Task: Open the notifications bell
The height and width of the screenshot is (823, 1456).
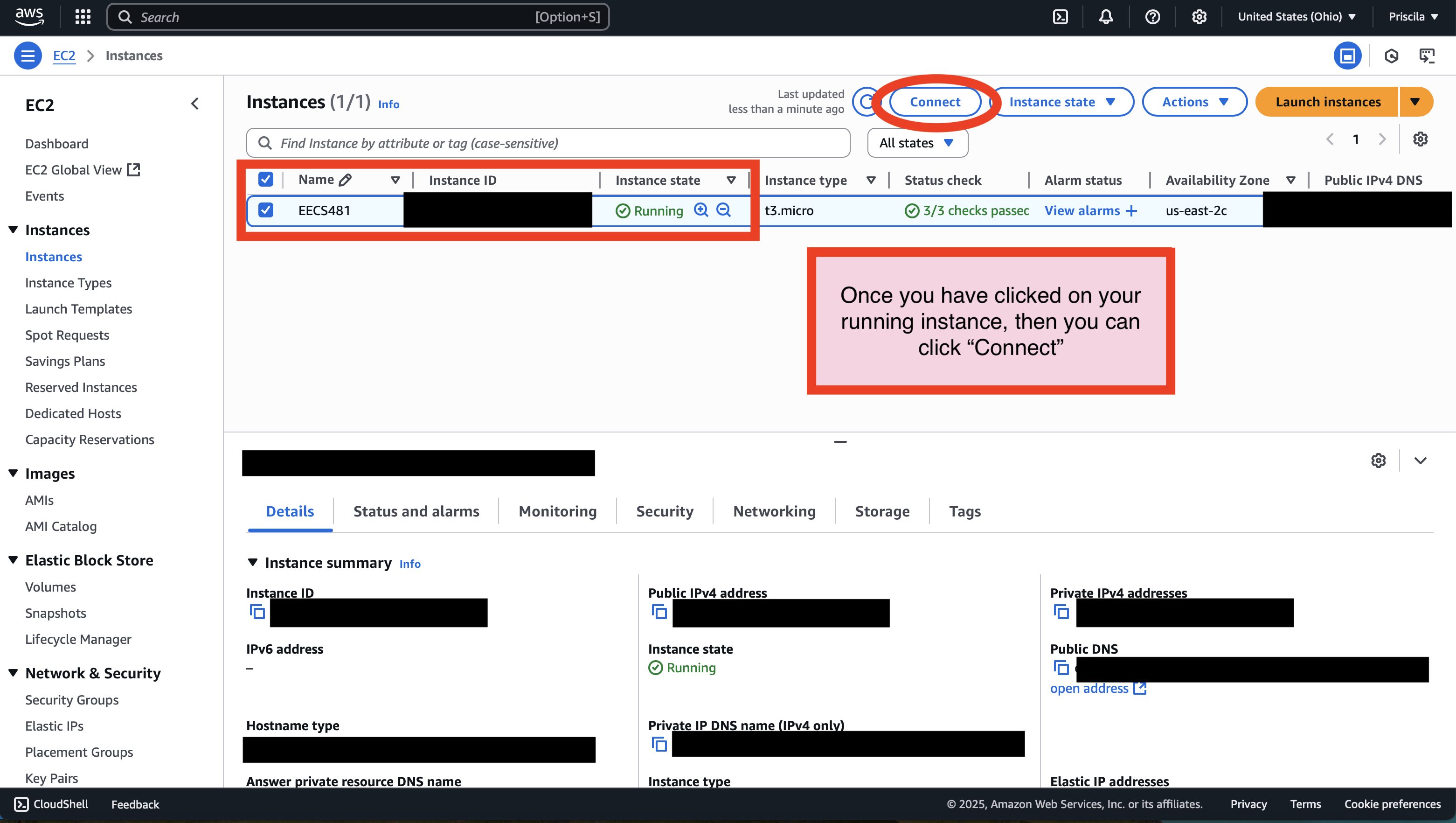Action: pyautogui.click(x=1106, y=17)
